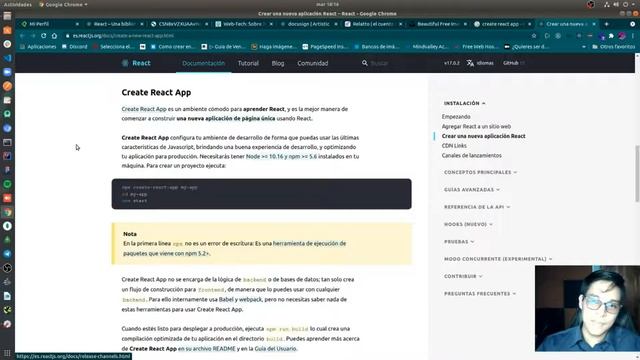Expand the PRUEBAS section
Image resolution: width=640 pixels, height=360 pixels.
[459, 242]
